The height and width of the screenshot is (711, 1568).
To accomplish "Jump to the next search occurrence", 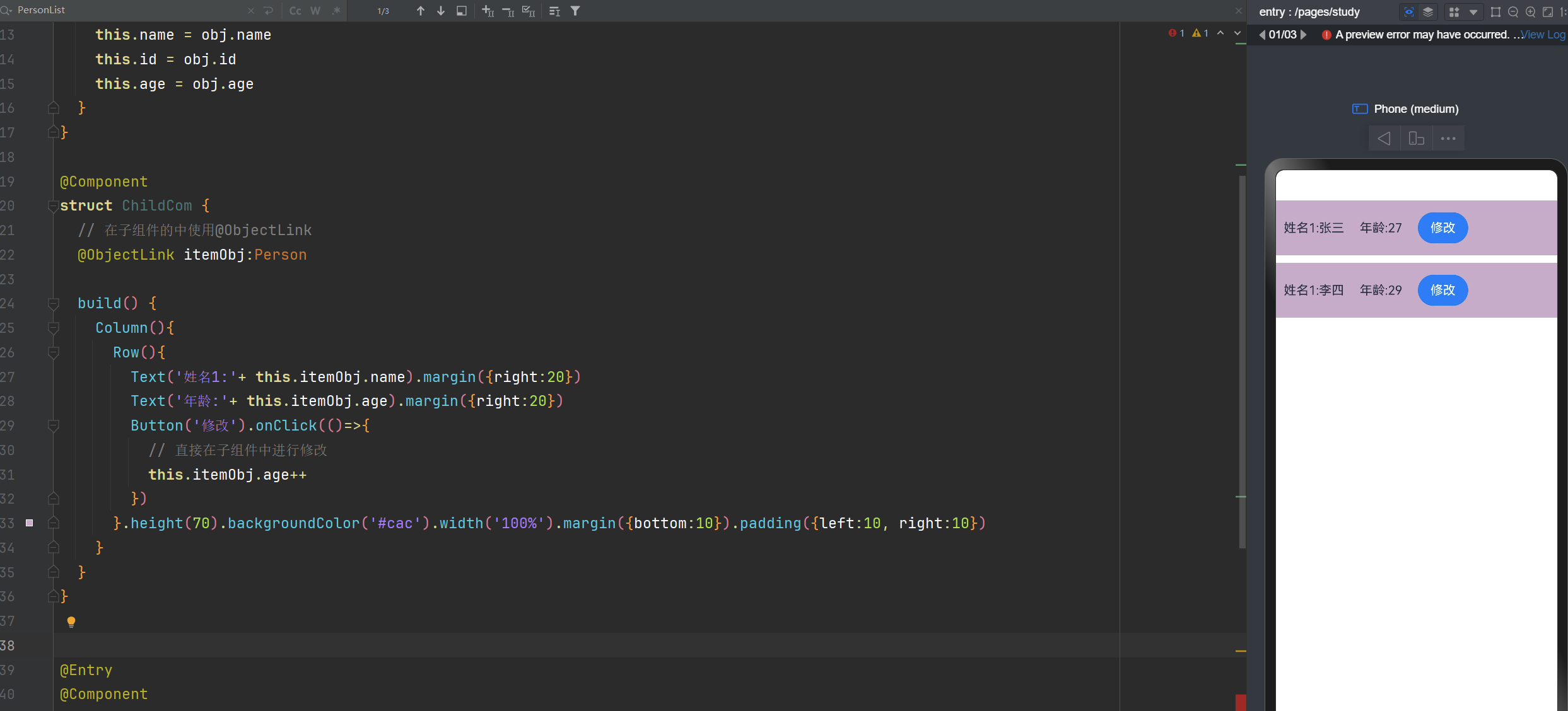I will pos(441,11).
